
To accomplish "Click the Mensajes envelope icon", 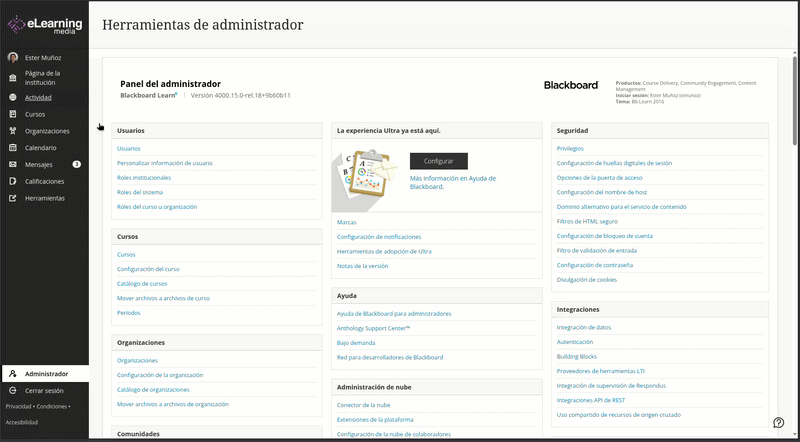I will 13,165.
